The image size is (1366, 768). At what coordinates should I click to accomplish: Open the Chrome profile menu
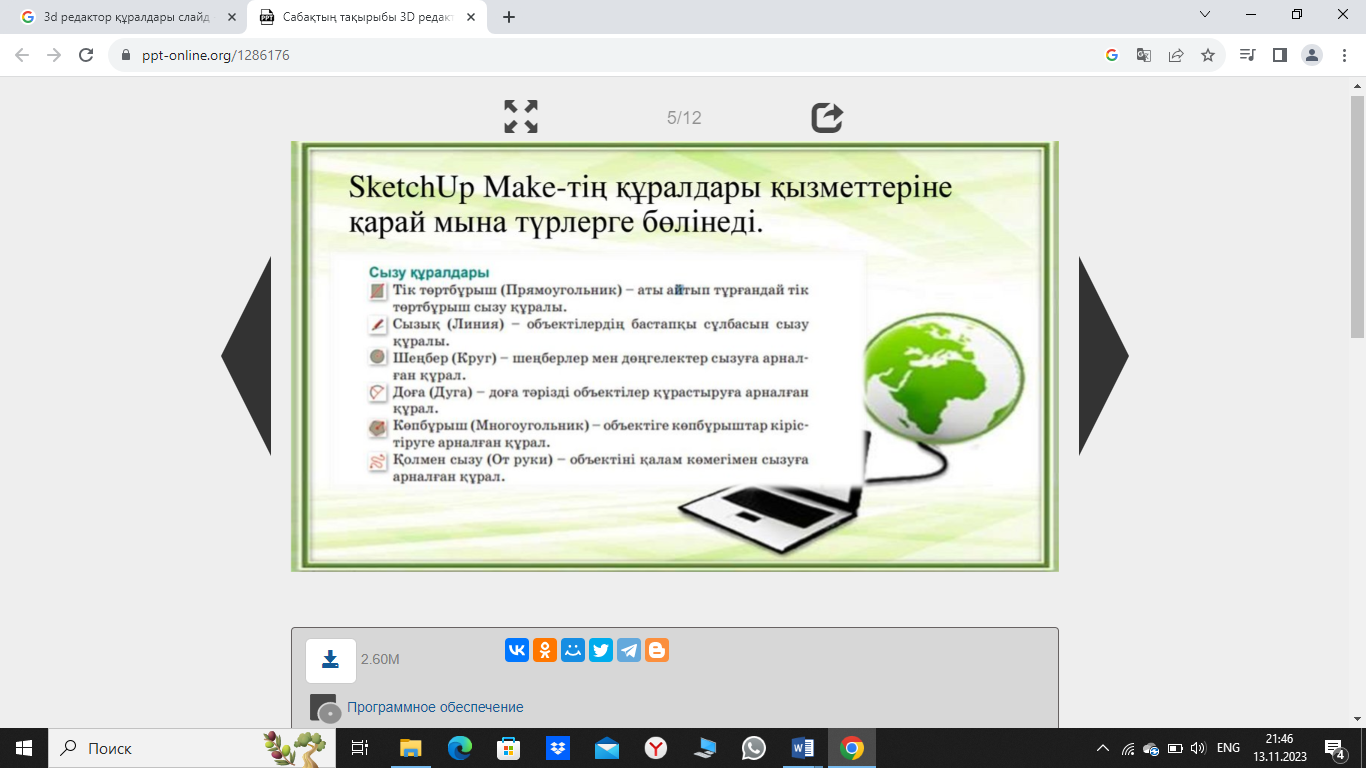coord(1312,55)
